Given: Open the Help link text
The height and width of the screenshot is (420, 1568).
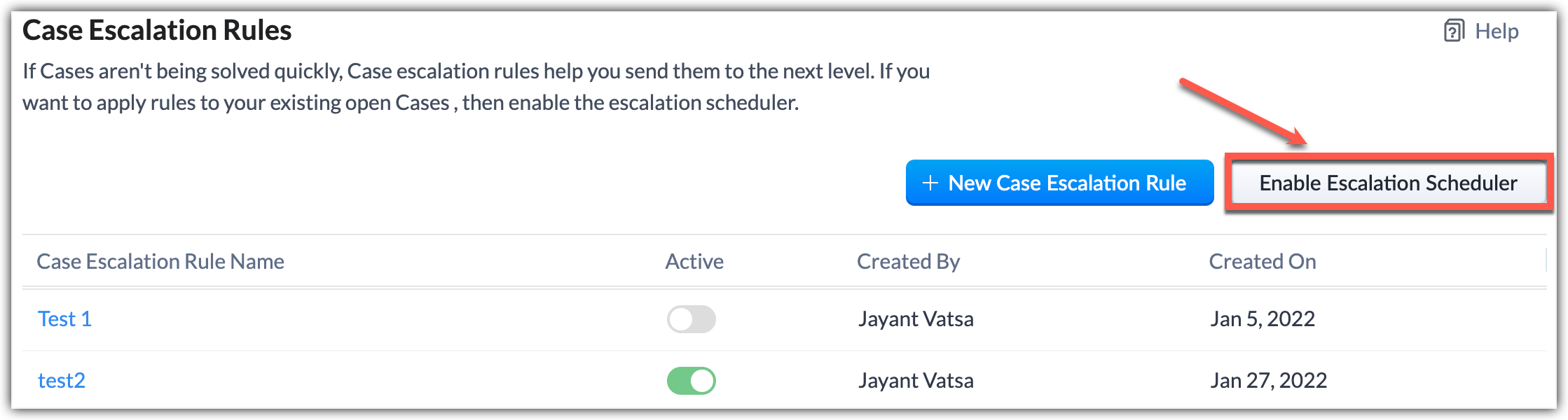Looking at the screenshot, I should [1497, 31].
